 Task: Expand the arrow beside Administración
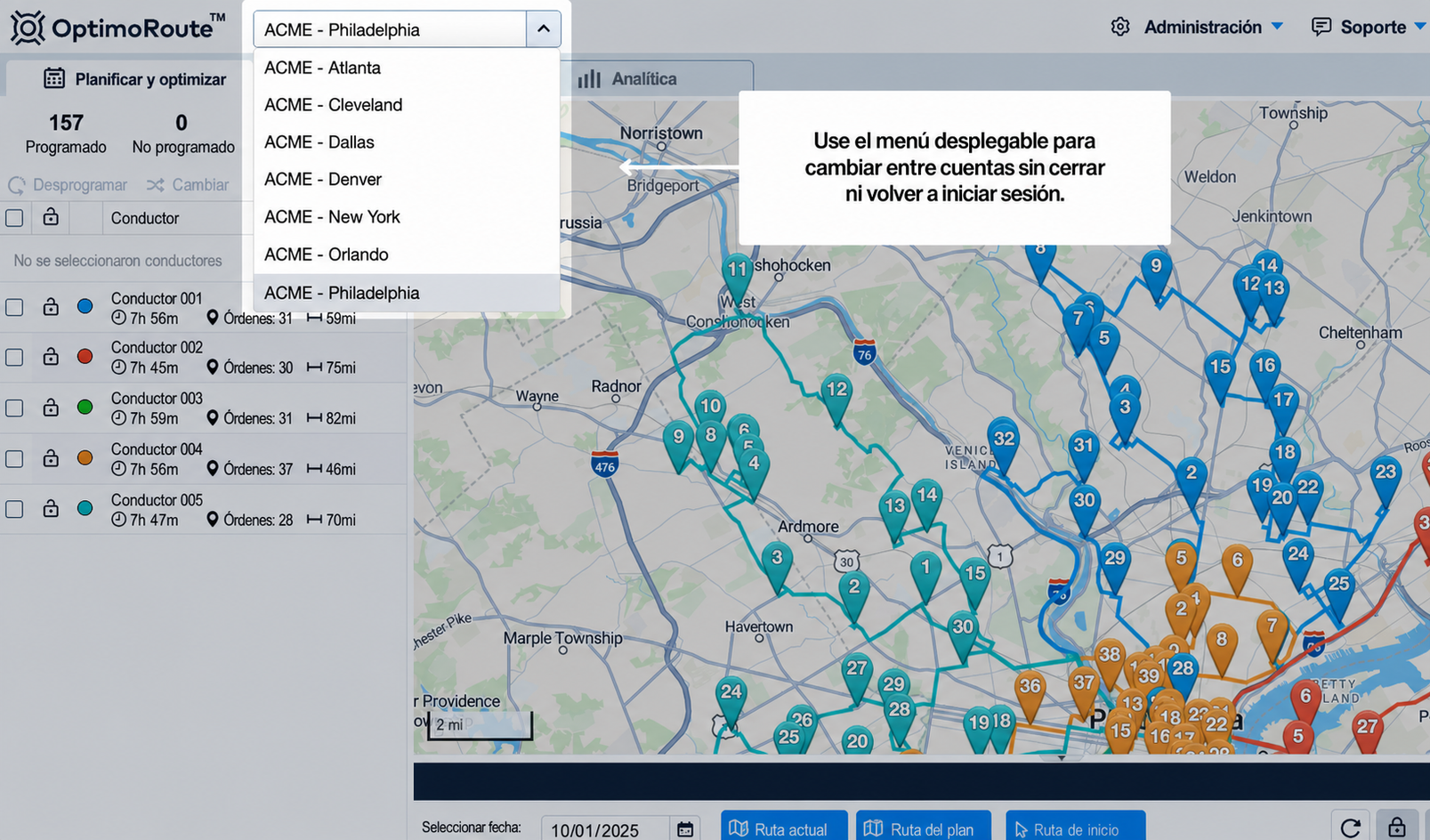[1278, 27]
